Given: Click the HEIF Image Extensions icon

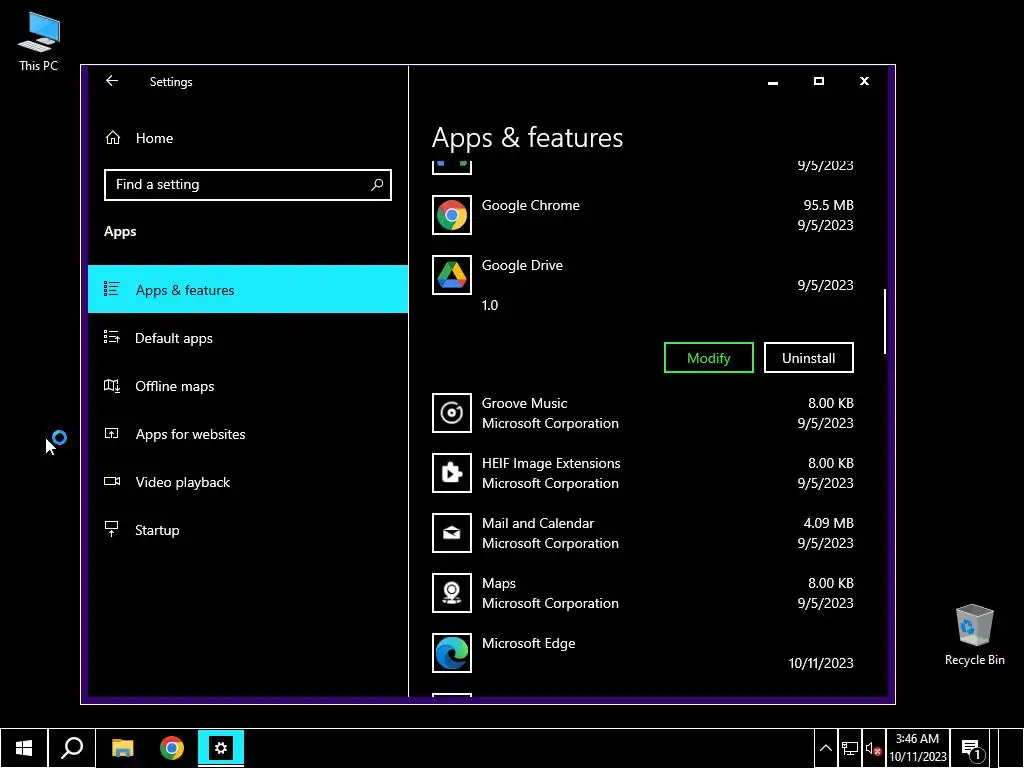Looking at the screenshot, I should coord(451,473).
